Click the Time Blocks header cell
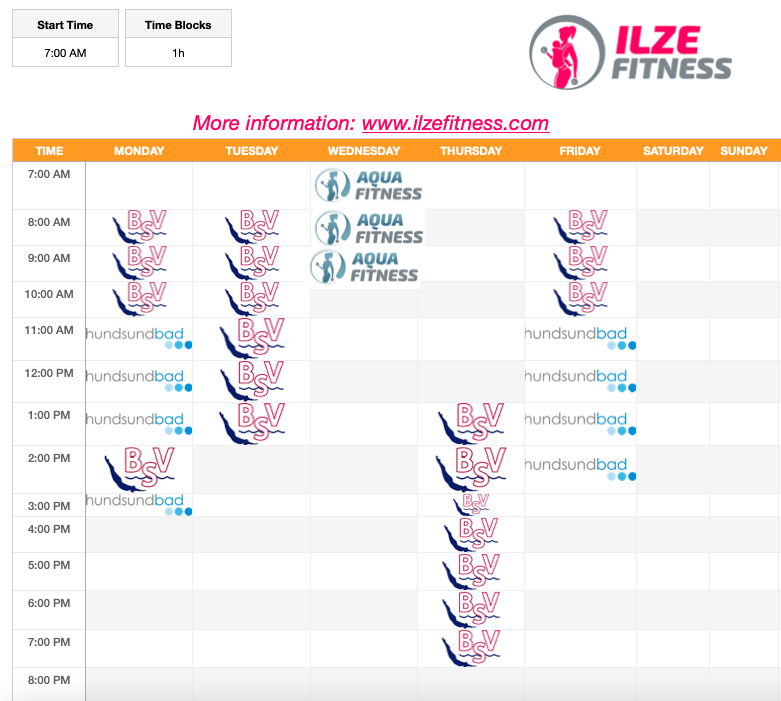The width and height of the screenshot is (781, 701). 178,25
